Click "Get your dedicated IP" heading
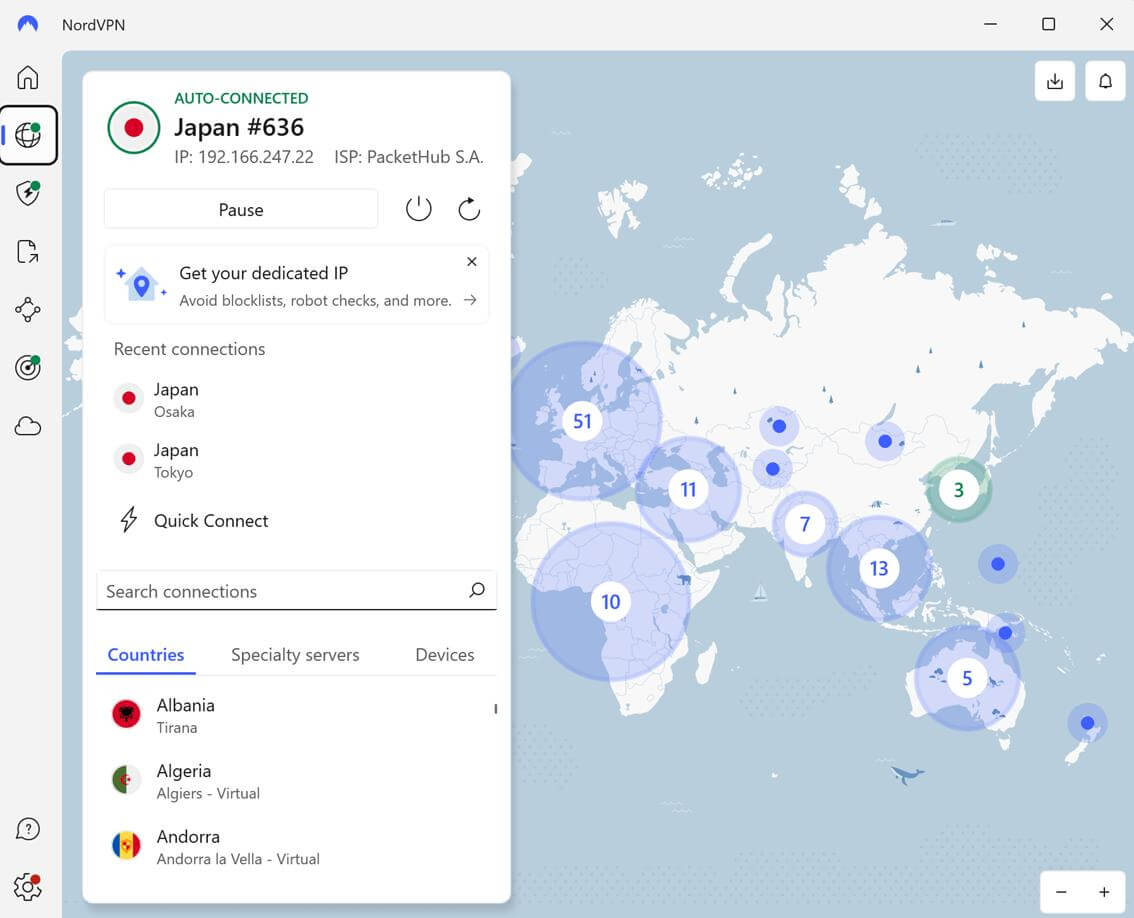Screen dimensions: 1134x918 tap(263, 273)
